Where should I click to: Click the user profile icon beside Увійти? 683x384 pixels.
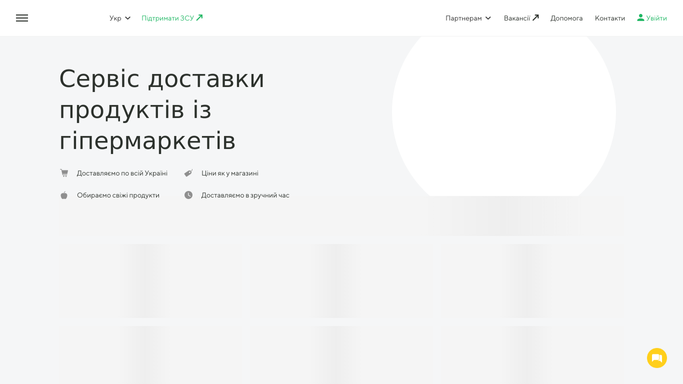coord(640,17)
